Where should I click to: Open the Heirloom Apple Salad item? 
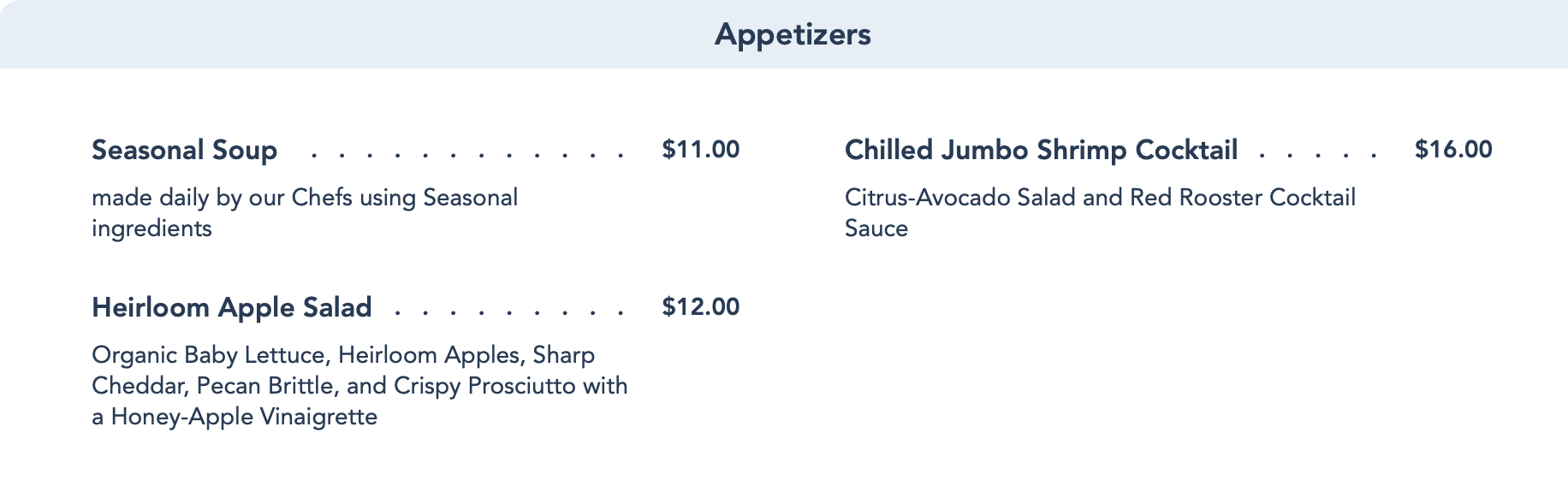click(x=231, y=308)
